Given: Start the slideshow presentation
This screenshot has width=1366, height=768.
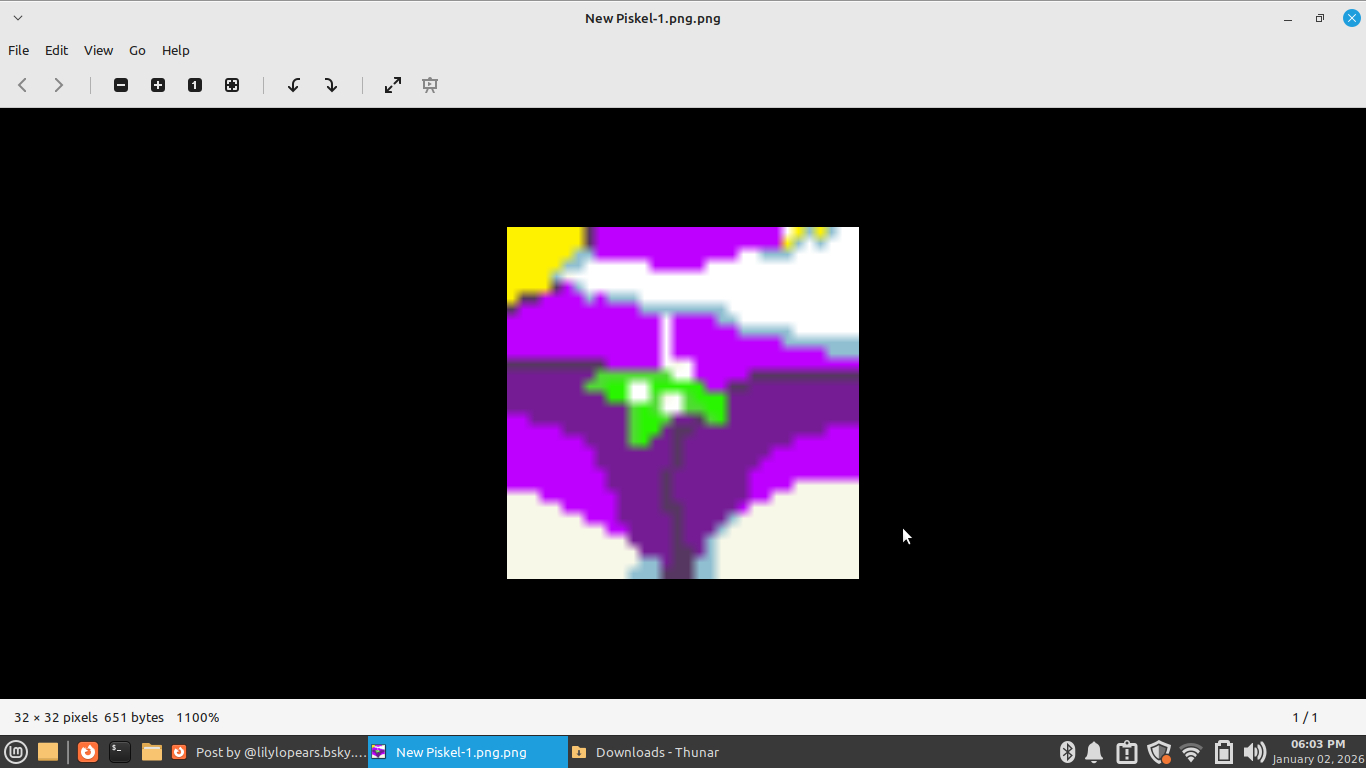Looking at the screenshot, I should pyautogui.click(x=430, y=85).
